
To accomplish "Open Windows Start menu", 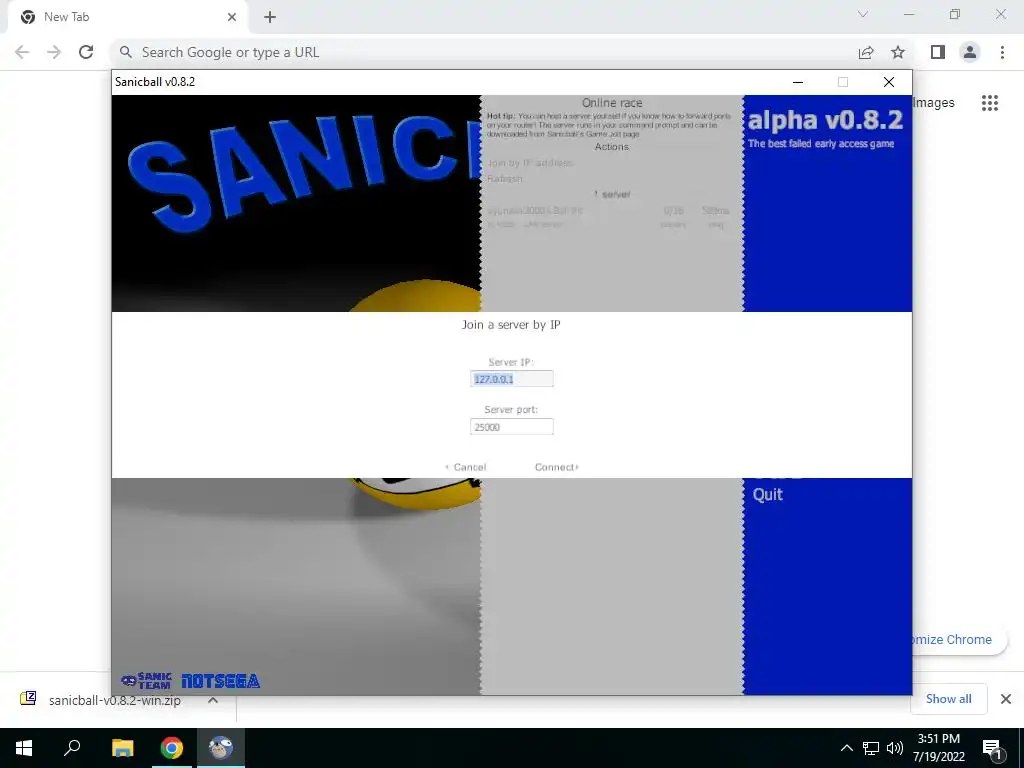I will pyautogui.click(x=24, y=748).
